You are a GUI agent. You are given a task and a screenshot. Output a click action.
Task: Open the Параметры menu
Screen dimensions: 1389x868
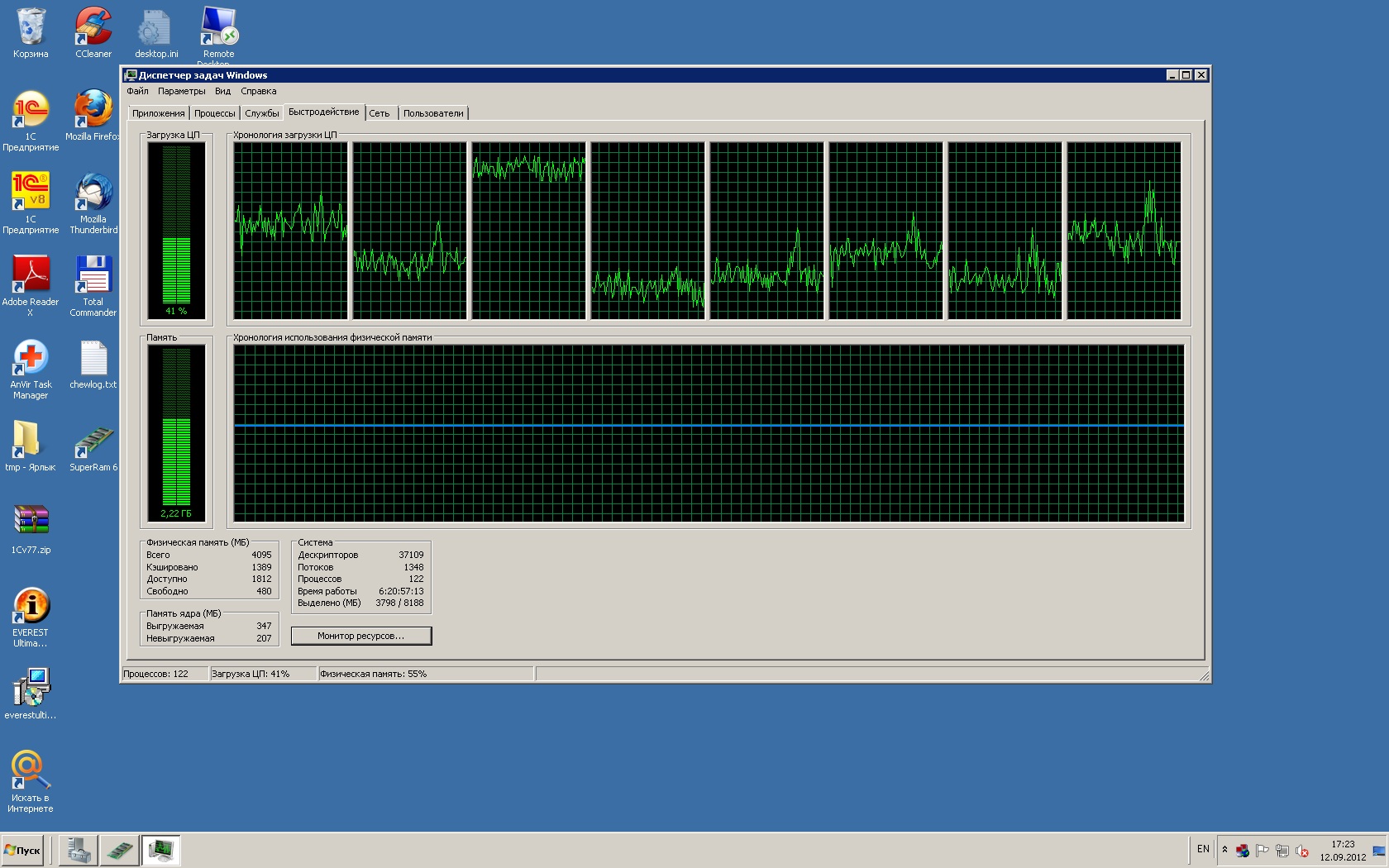coord(181,91)
